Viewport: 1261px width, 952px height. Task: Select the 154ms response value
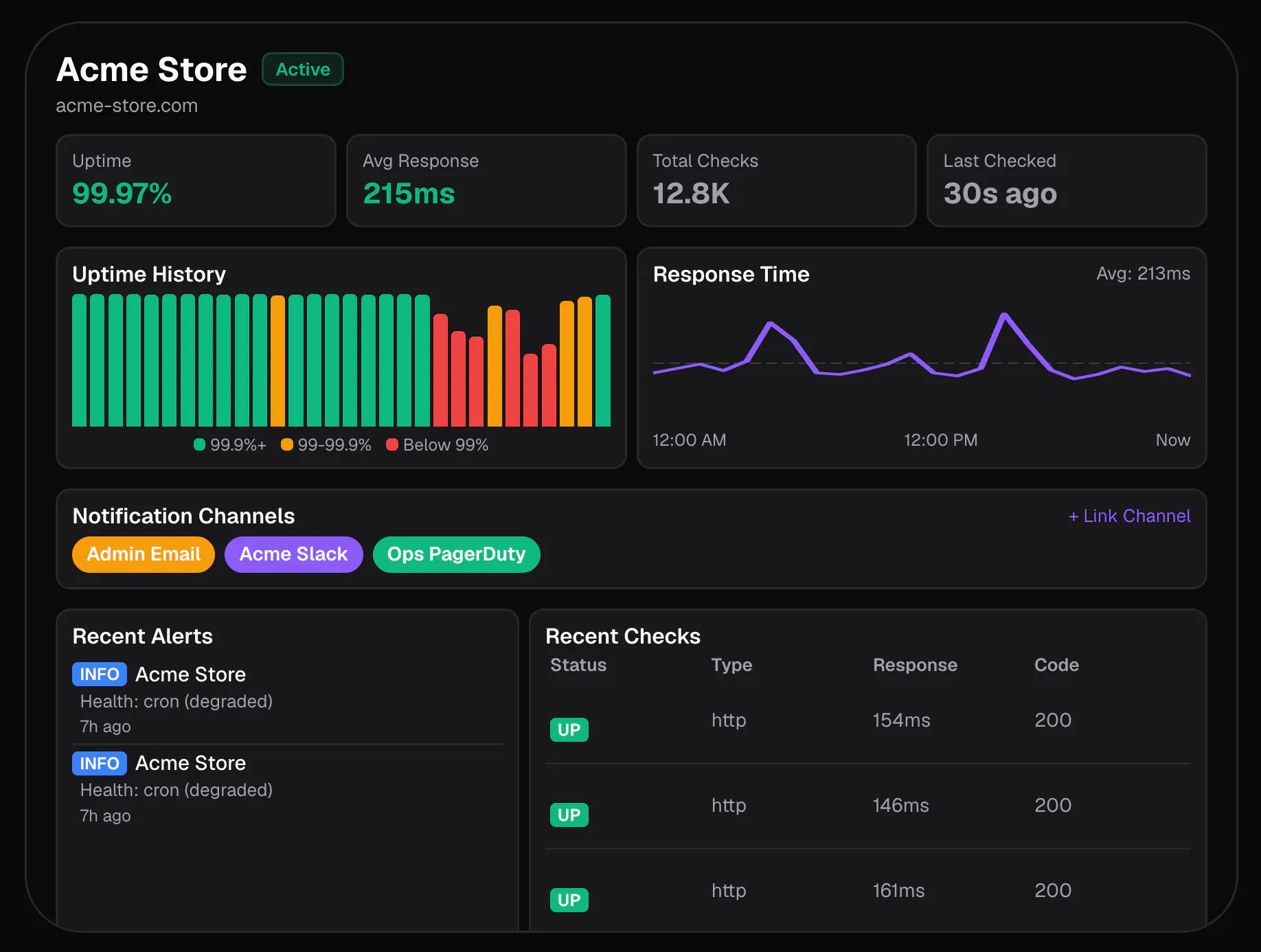[x=901, y=720]
